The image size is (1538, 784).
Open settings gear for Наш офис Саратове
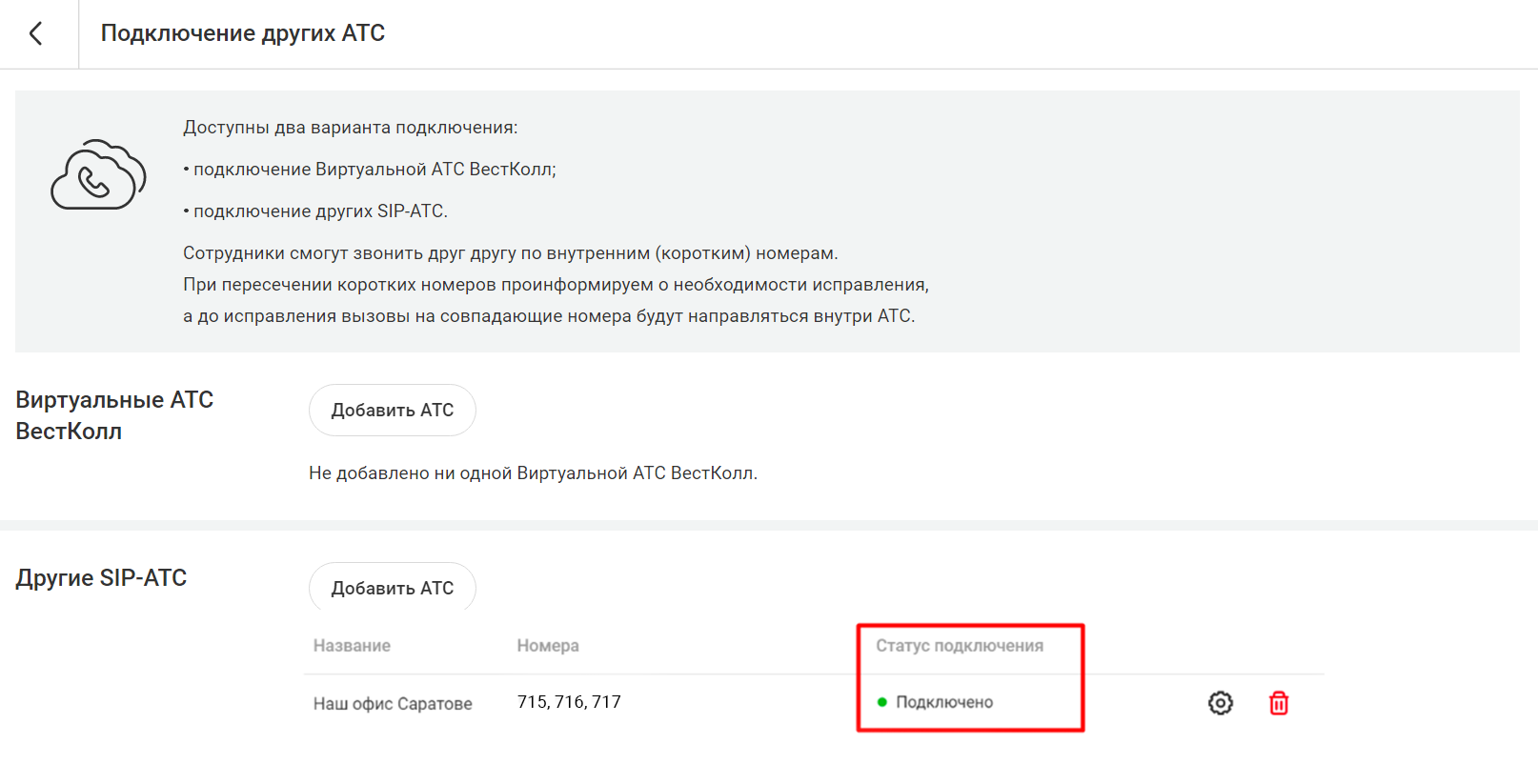point(1221,703)
